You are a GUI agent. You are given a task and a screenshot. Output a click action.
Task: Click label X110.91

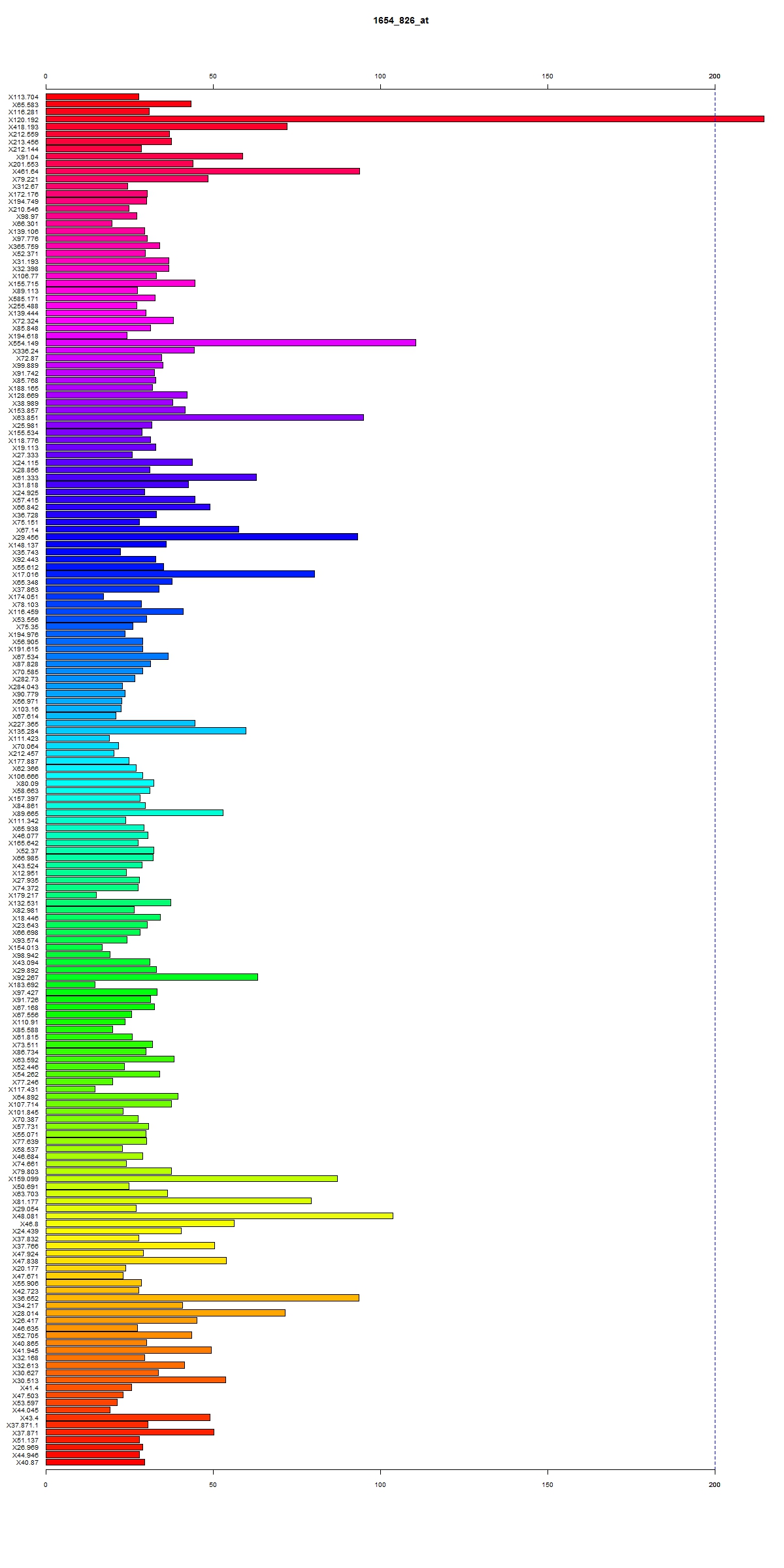click(25, 1022)
